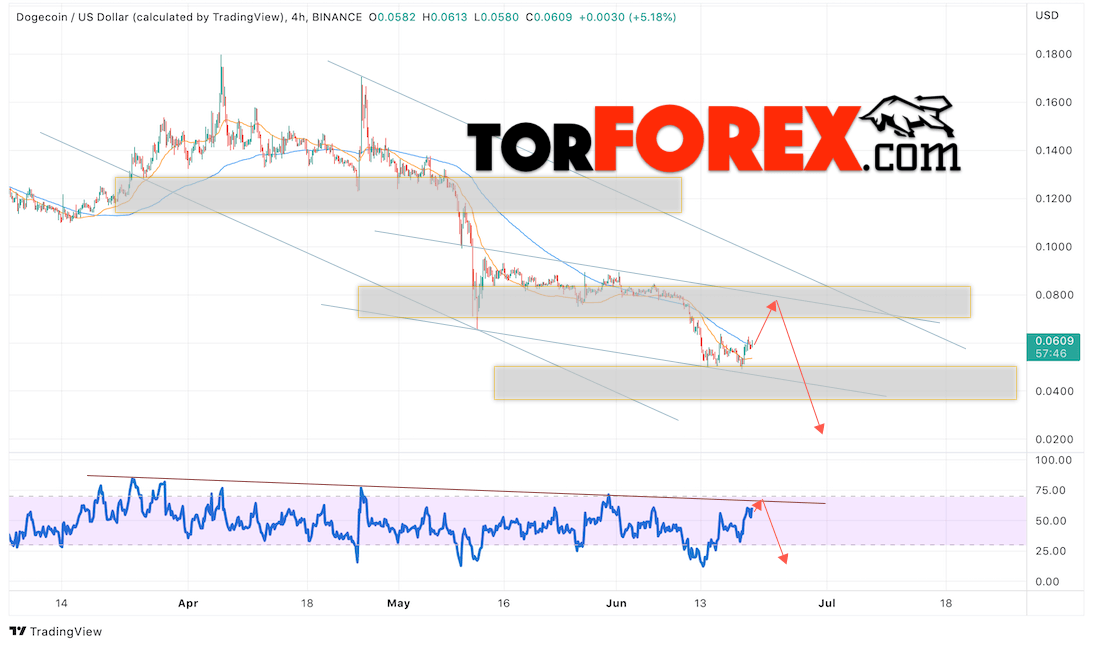Click the 13 date label on time axis
This screenshot has width=1093, height=647.
pyautogui.click(x=700, y=603)
